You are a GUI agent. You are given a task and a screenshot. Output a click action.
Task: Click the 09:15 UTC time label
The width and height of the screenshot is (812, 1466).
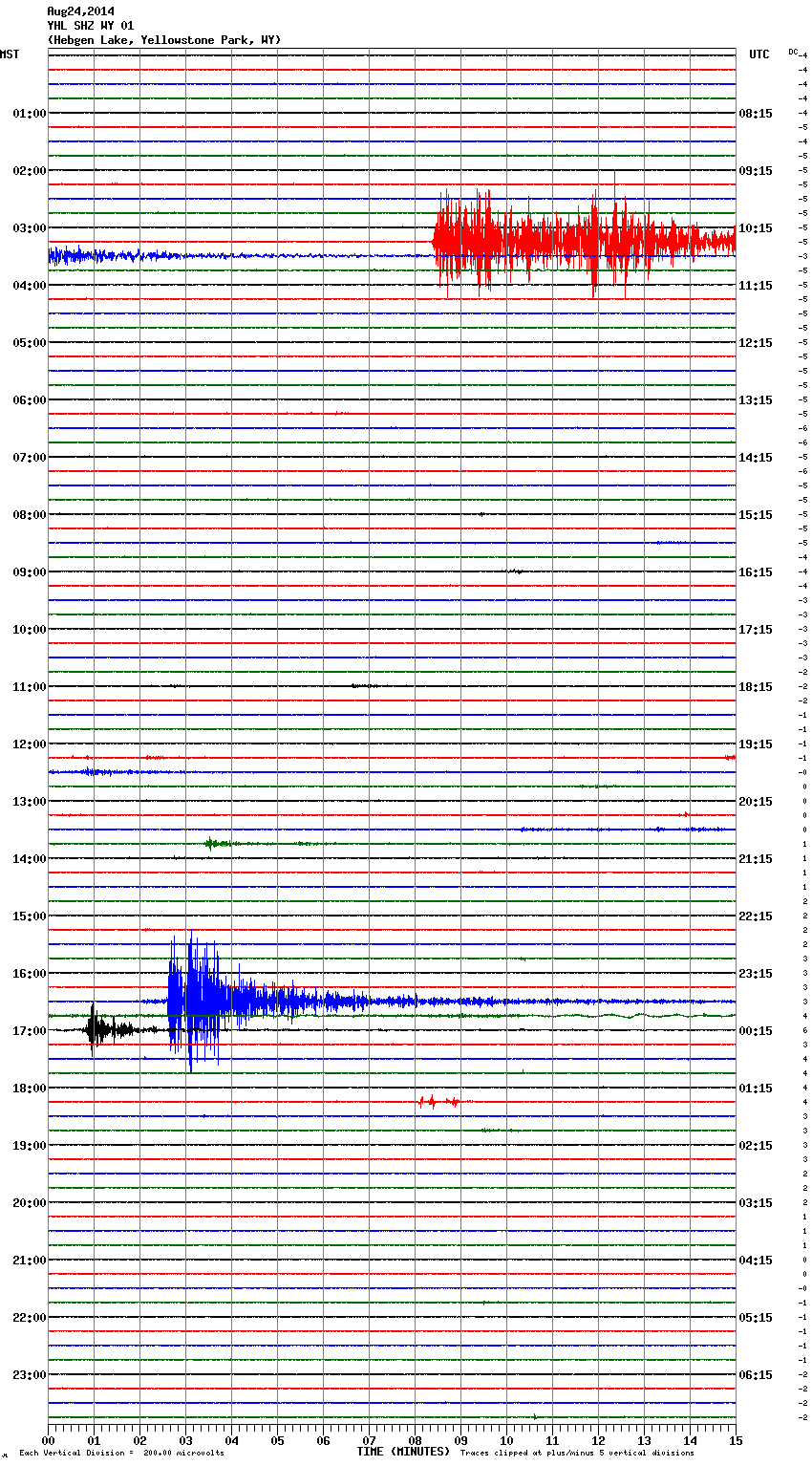[x=756, y=171]
